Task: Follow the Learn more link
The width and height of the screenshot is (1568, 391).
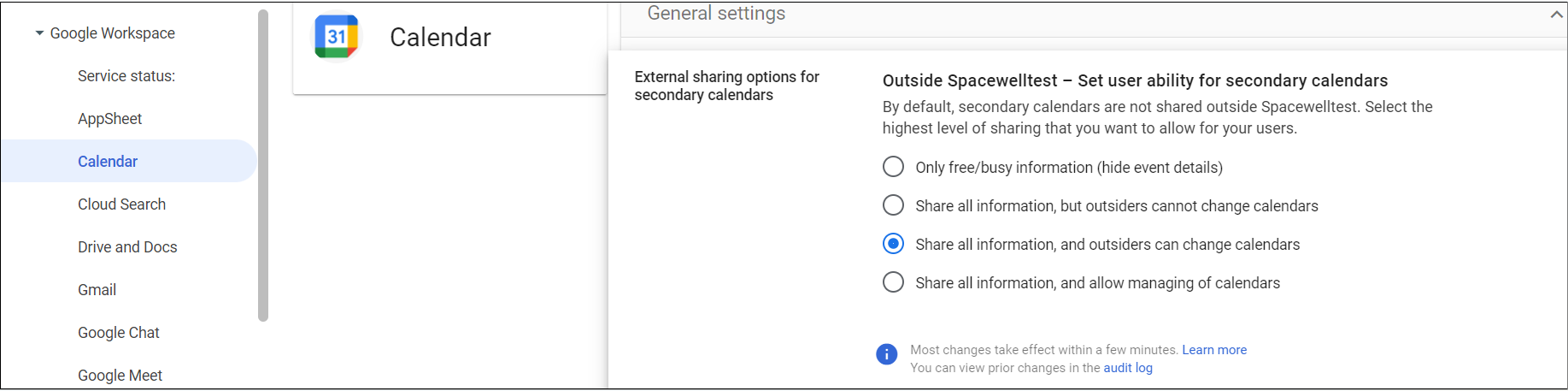Action: [1214, 350]
